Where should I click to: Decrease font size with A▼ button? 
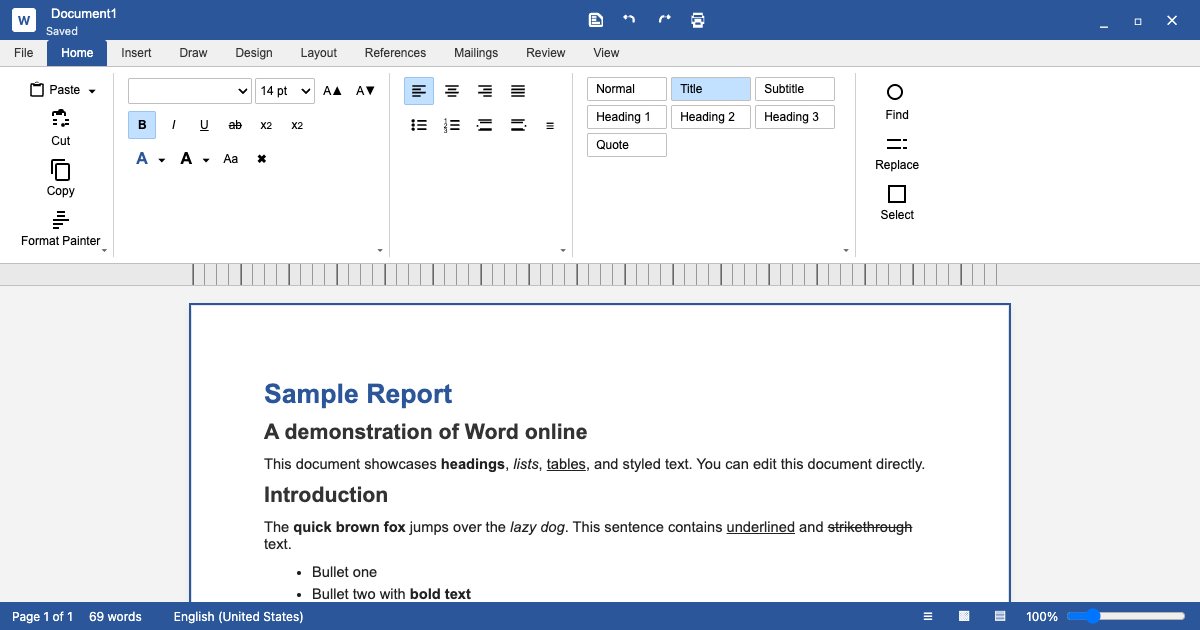click(x=366, y=91)
